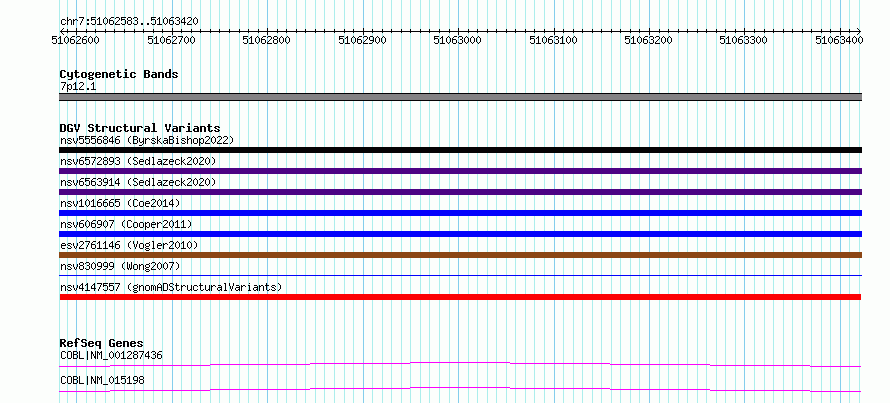Select the pink COBL|NM_001287436 transcript line
890x403 pixels.
click(460, 364)
